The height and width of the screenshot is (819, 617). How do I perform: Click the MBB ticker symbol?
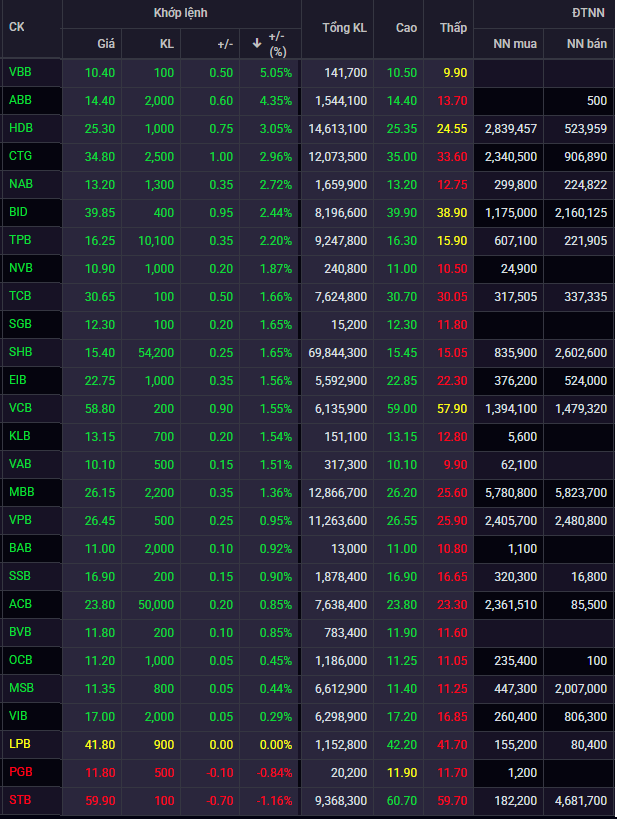point(20,493)
